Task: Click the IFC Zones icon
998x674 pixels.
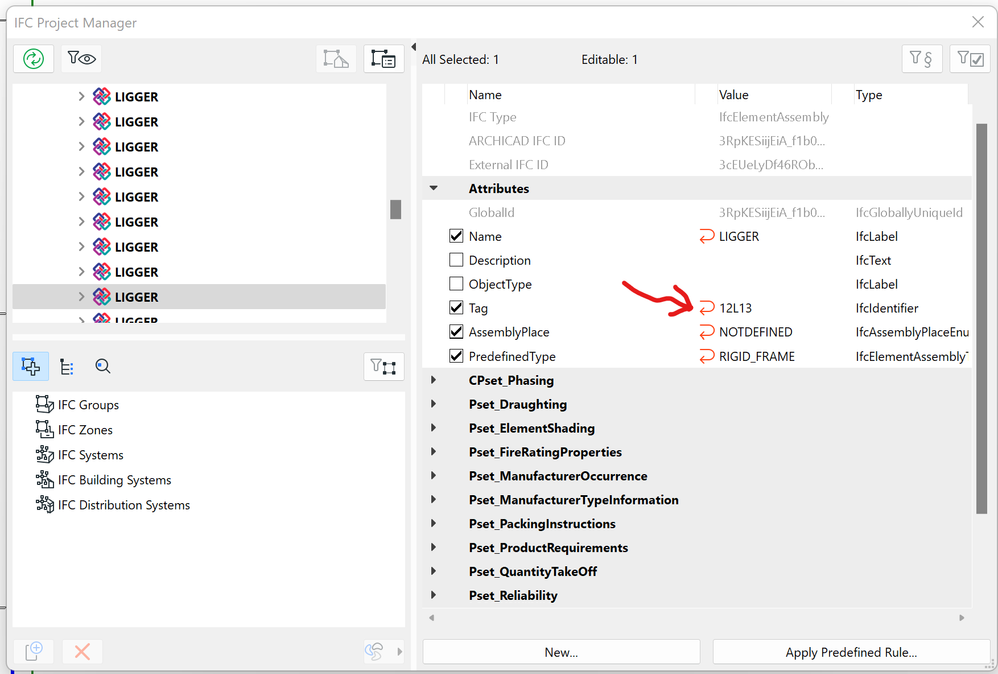Action: [x=45, y=430]
